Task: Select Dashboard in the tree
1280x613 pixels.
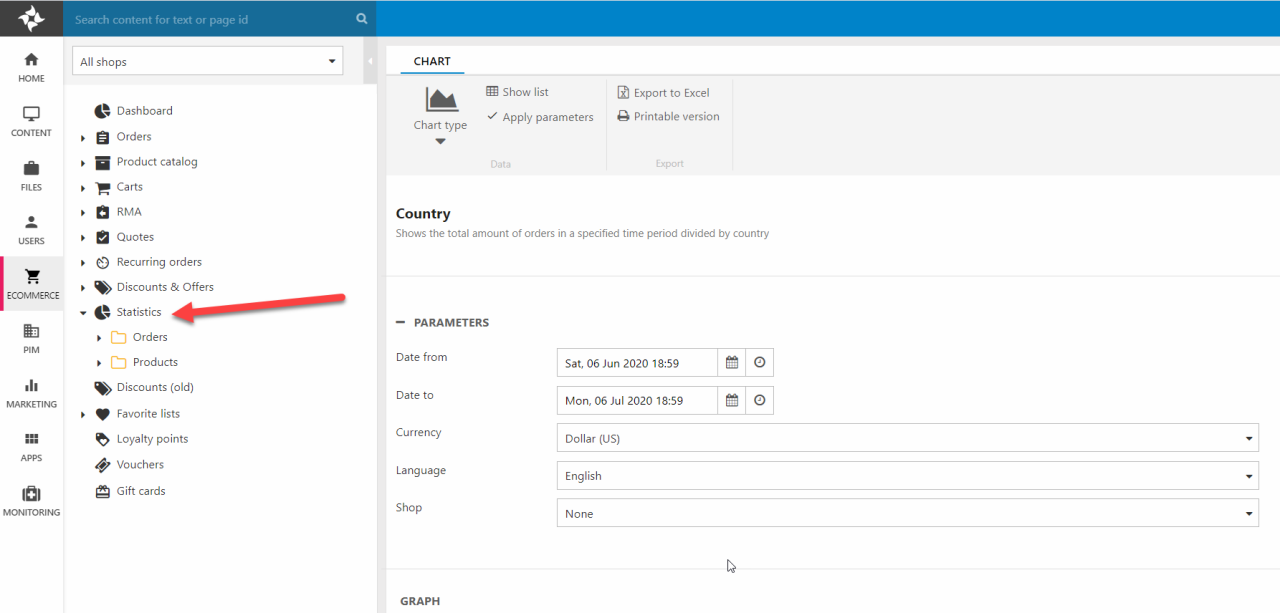Action: [144, 111]
